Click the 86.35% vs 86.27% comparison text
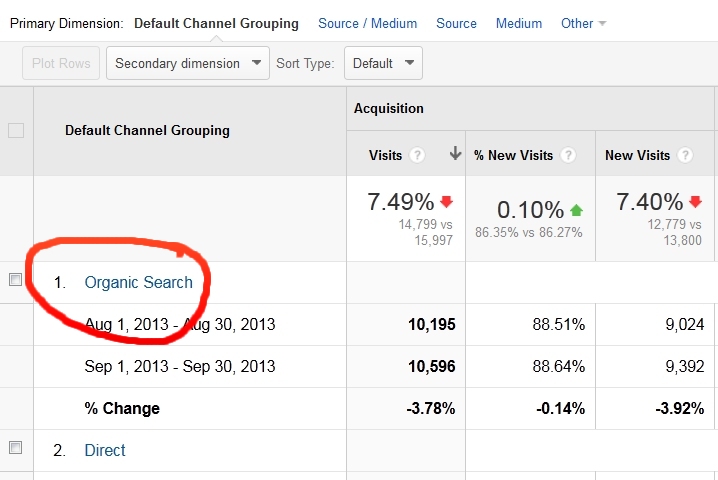 pyautogui.click(x=528, y=233)
